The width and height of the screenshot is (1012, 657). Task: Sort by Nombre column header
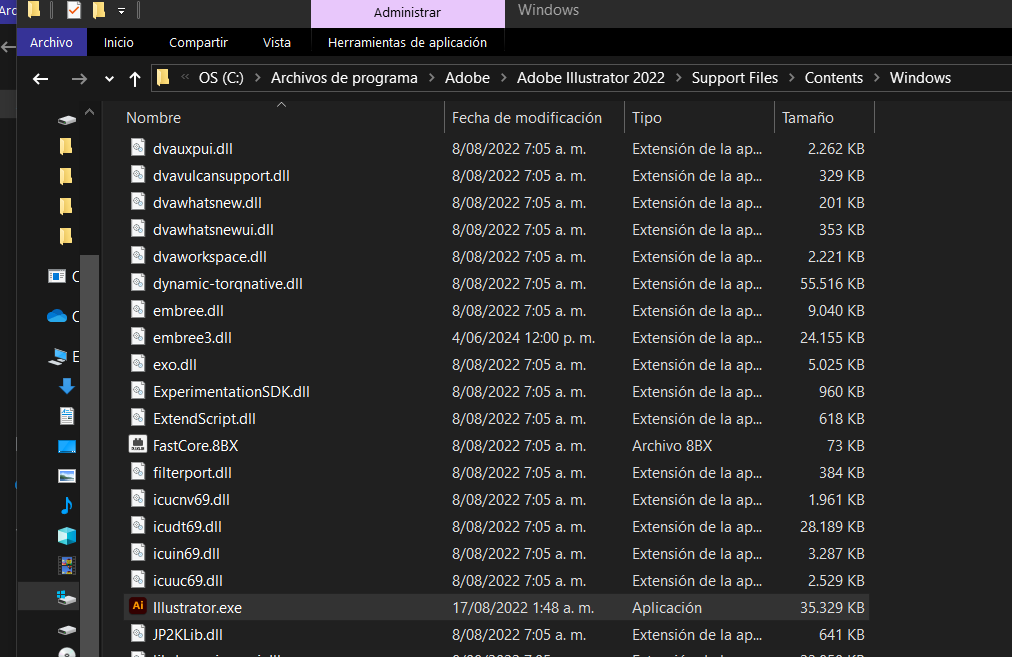pyautogui.click(x=154, y=117)
